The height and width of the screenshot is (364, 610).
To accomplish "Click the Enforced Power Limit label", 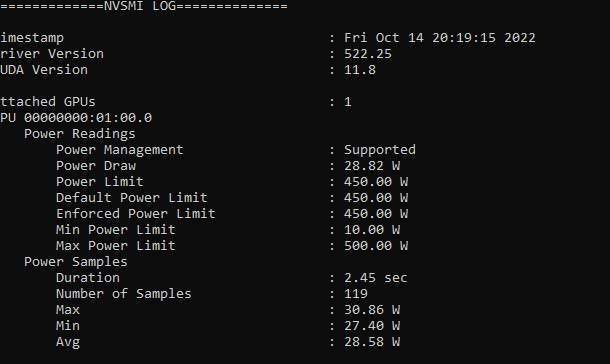I will (x=135, y=214).
